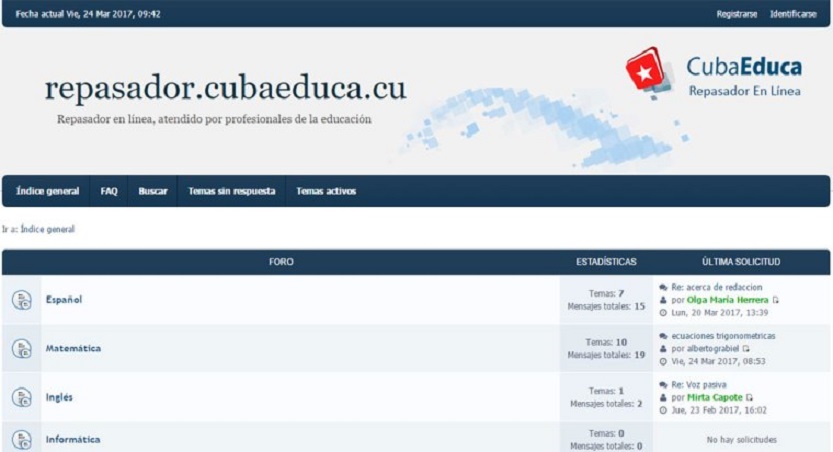Viewport: 833px width, 452px height.
Task: Open latest post icon next to albertograbiel
Action: click(x=745, y=349)
